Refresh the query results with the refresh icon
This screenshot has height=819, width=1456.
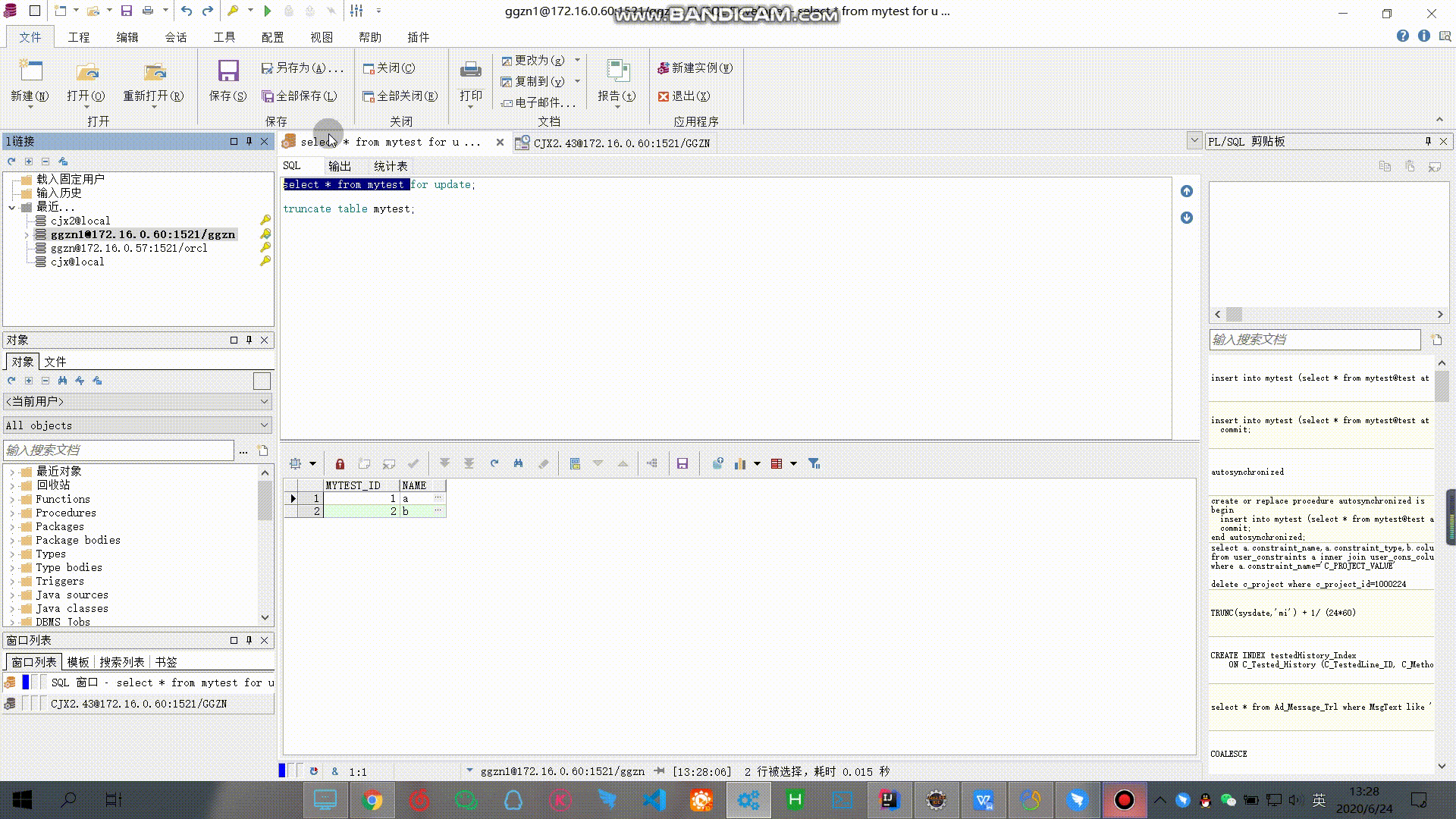[x=494, y=463]
